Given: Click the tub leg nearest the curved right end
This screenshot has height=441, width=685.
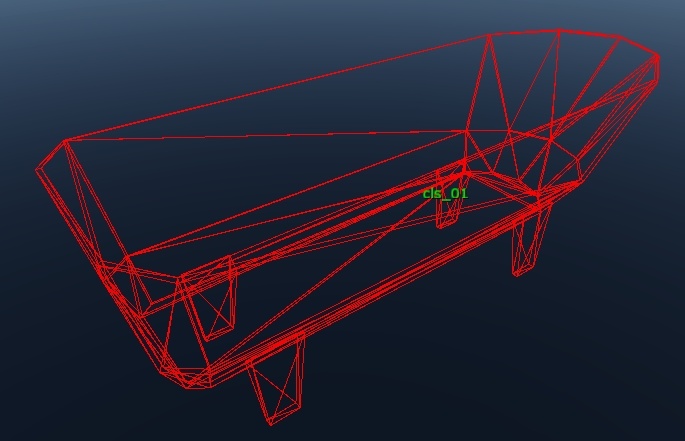Looking at the screenshot, I should [x=530, y=240].
